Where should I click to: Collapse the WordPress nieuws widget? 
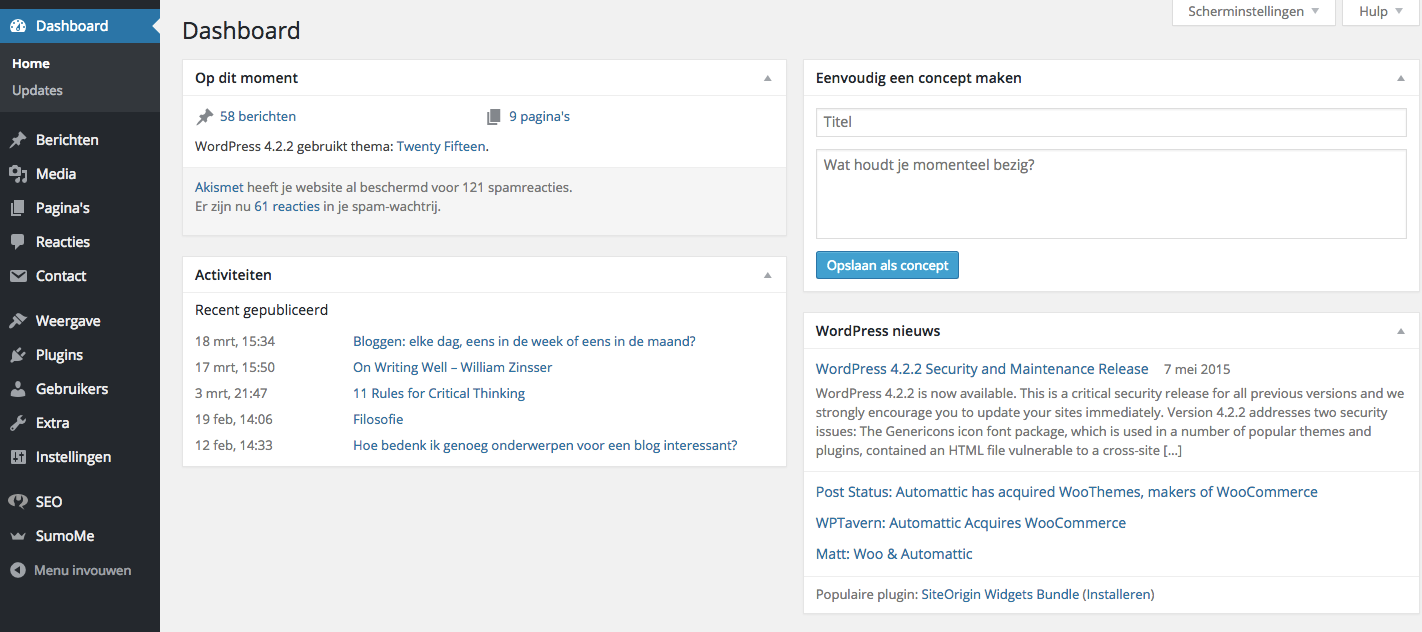(x=1400, y=331)
